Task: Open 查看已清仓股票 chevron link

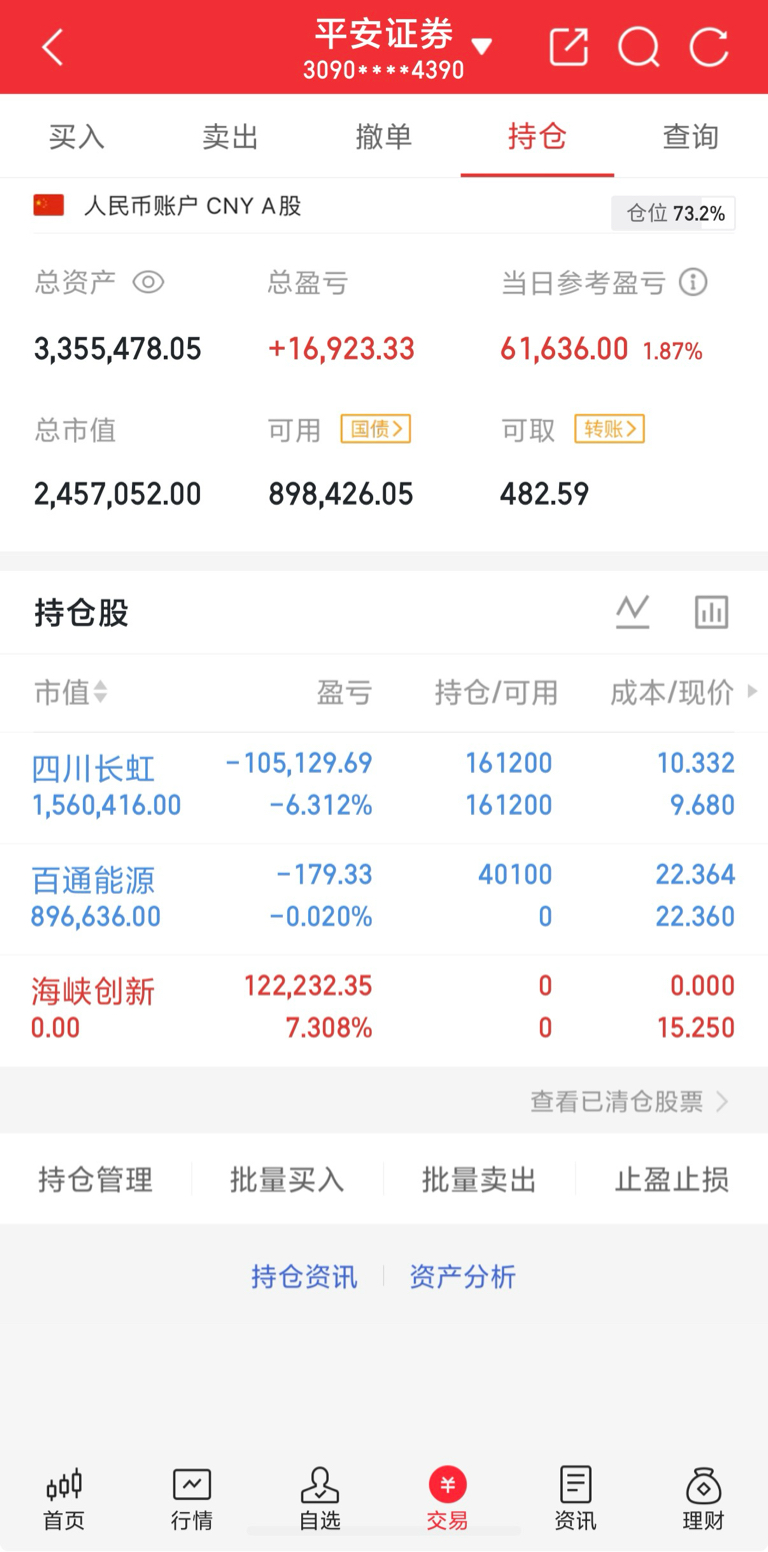Action: pos(630,1101)
